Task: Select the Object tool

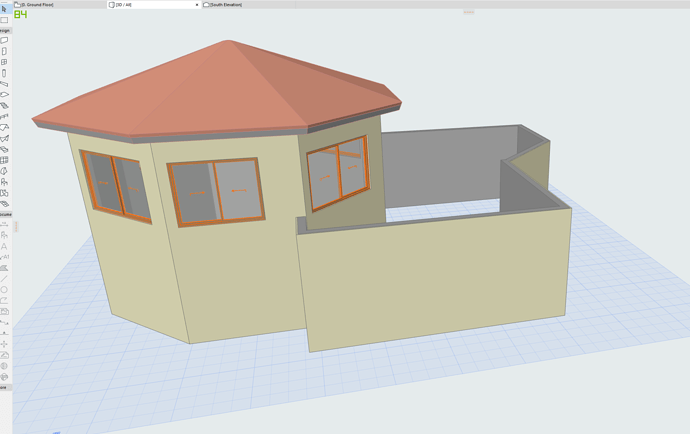Action: pyautogui.click(x=4, y=182)
